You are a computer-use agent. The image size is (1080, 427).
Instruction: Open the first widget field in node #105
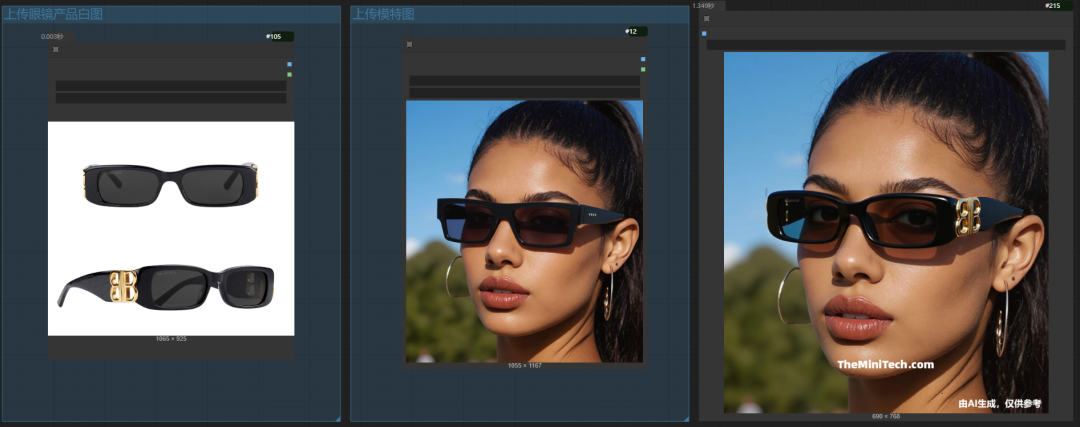[171, 86]
